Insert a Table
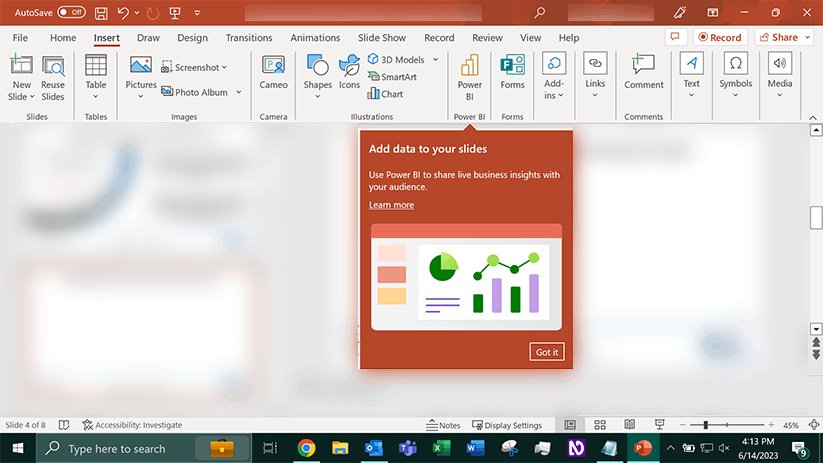 point(96,77)
